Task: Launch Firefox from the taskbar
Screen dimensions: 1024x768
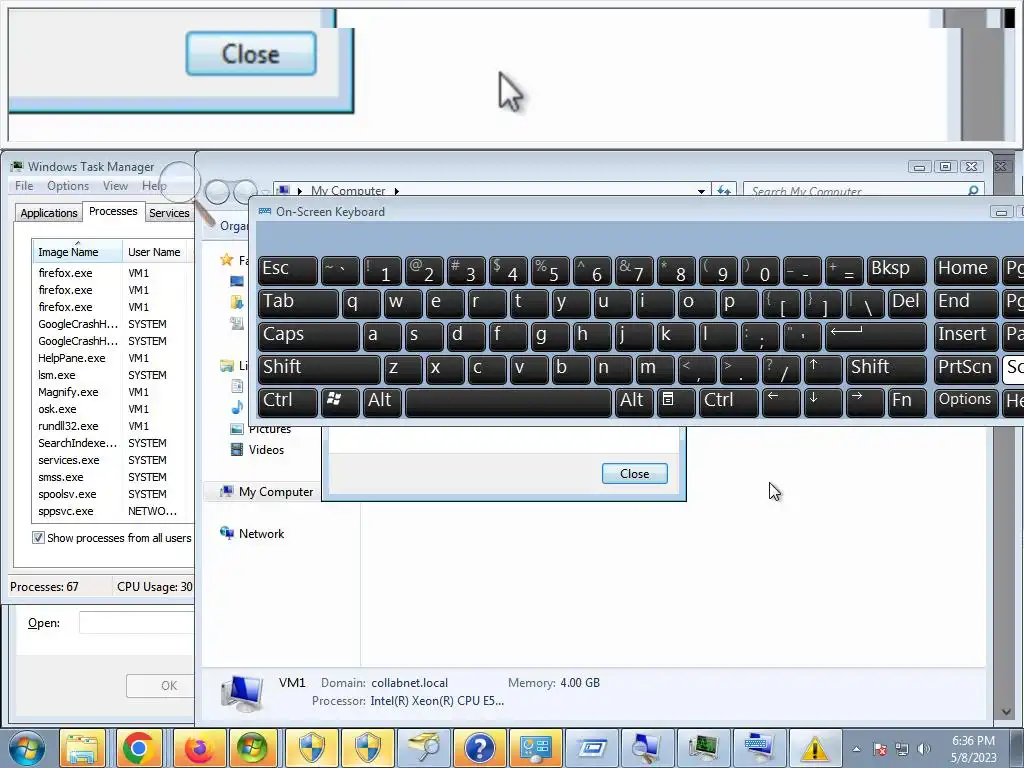Action: (x=199, y=748)
